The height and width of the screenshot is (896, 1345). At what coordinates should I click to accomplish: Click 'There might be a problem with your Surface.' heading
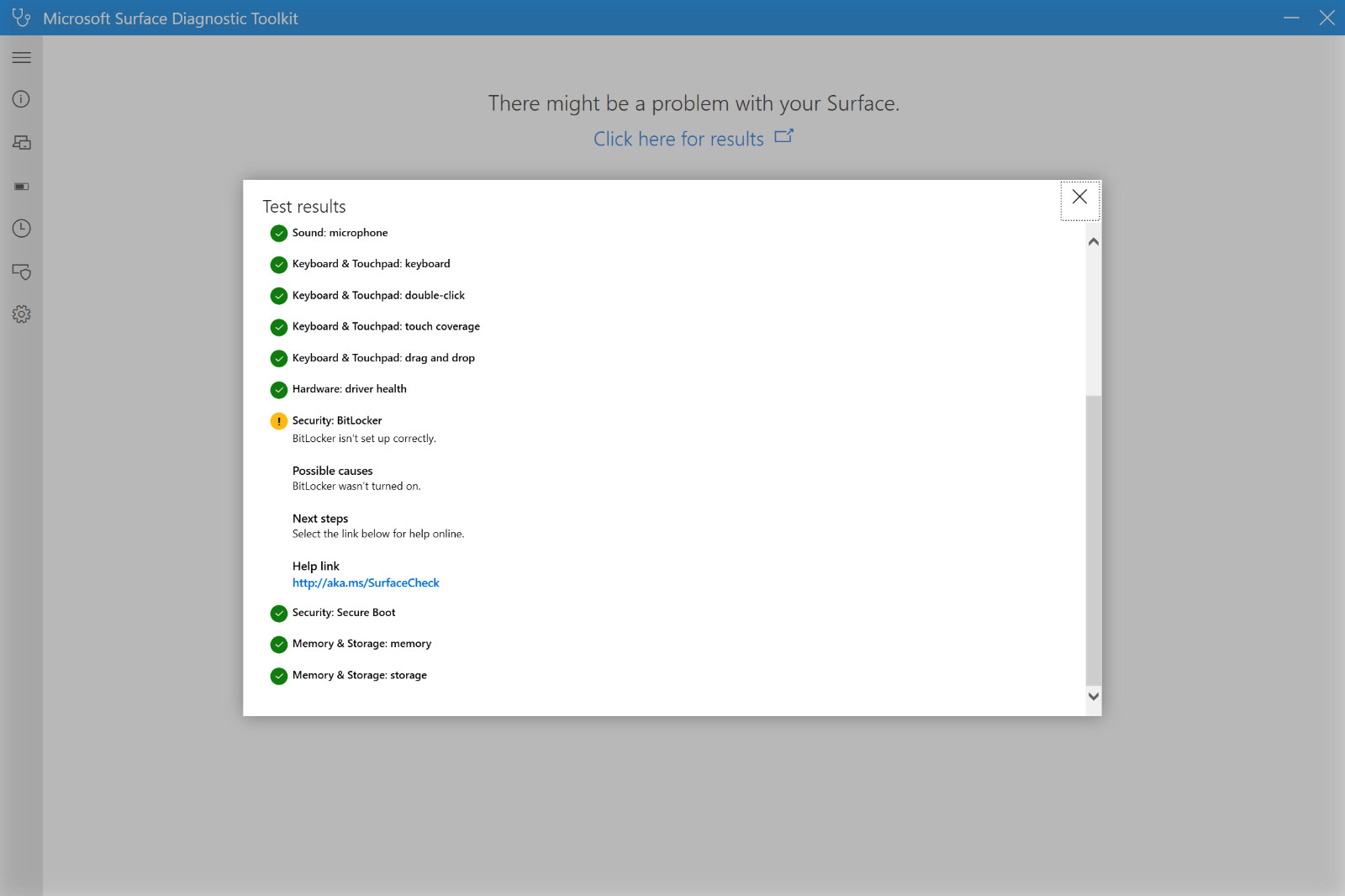tap(694, 103)
